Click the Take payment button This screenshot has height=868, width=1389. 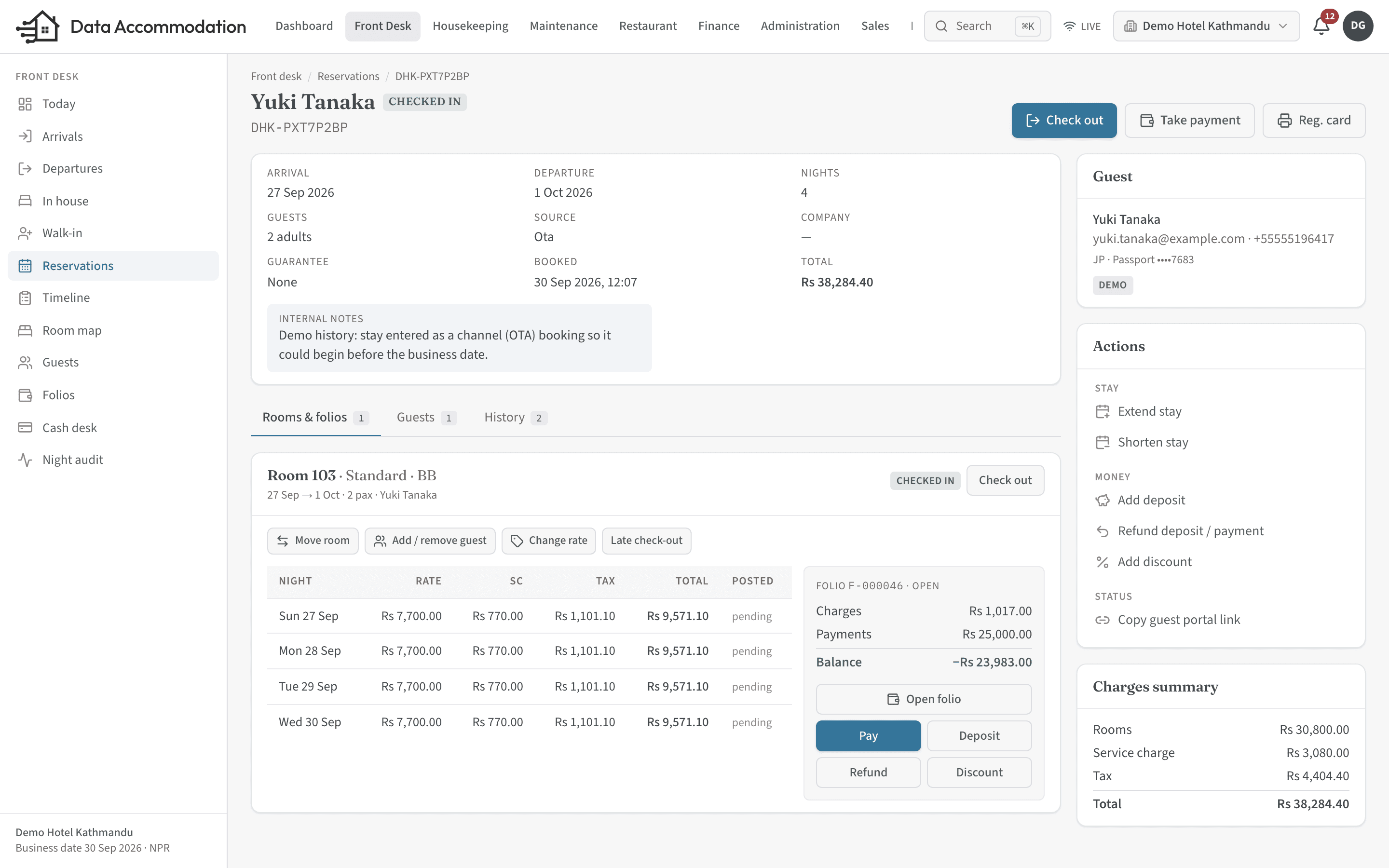click(x=1189, y=121)
